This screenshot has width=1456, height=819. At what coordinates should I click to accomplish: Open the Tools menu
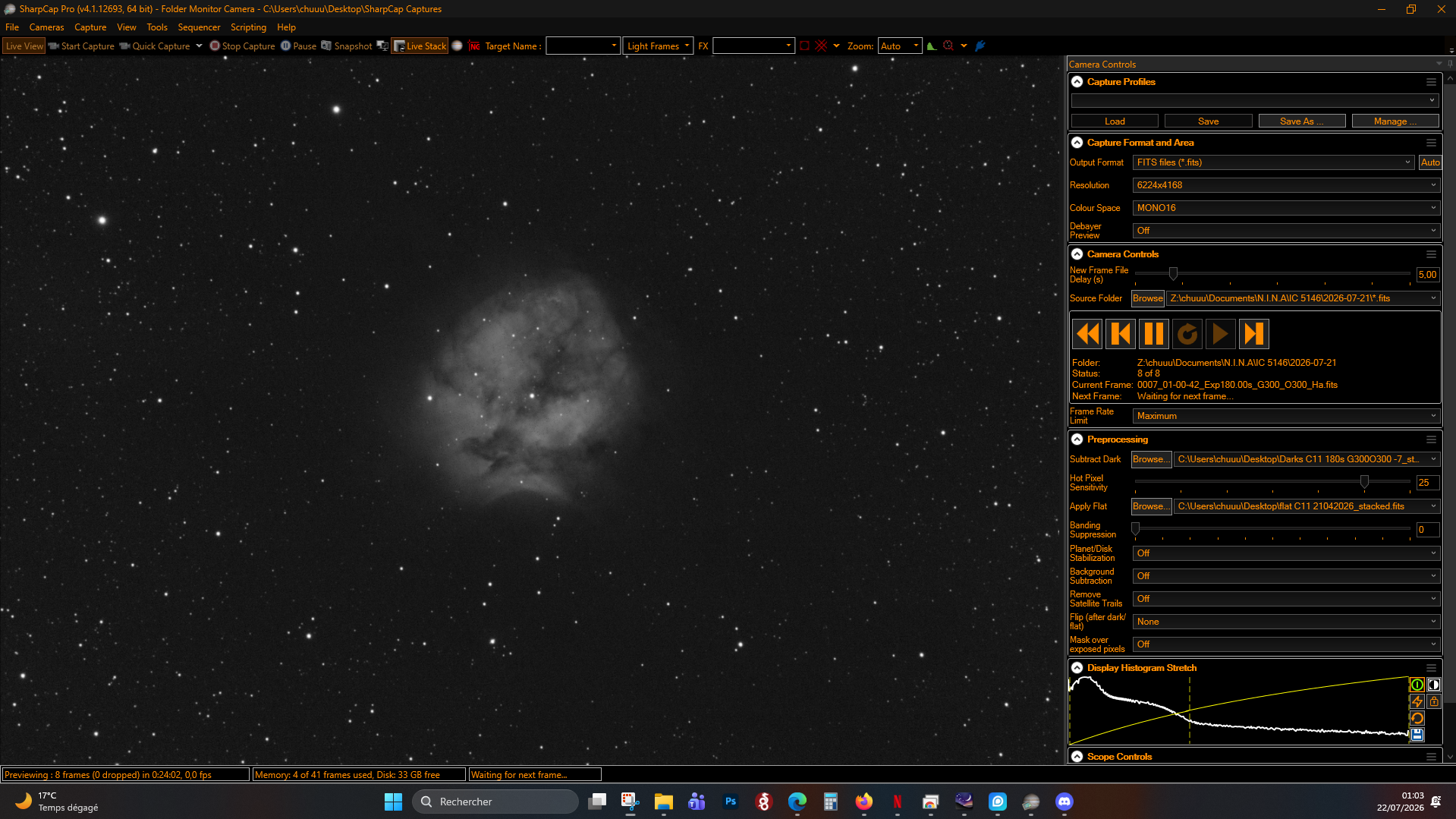pyautogui.click(x=157, y=27)
